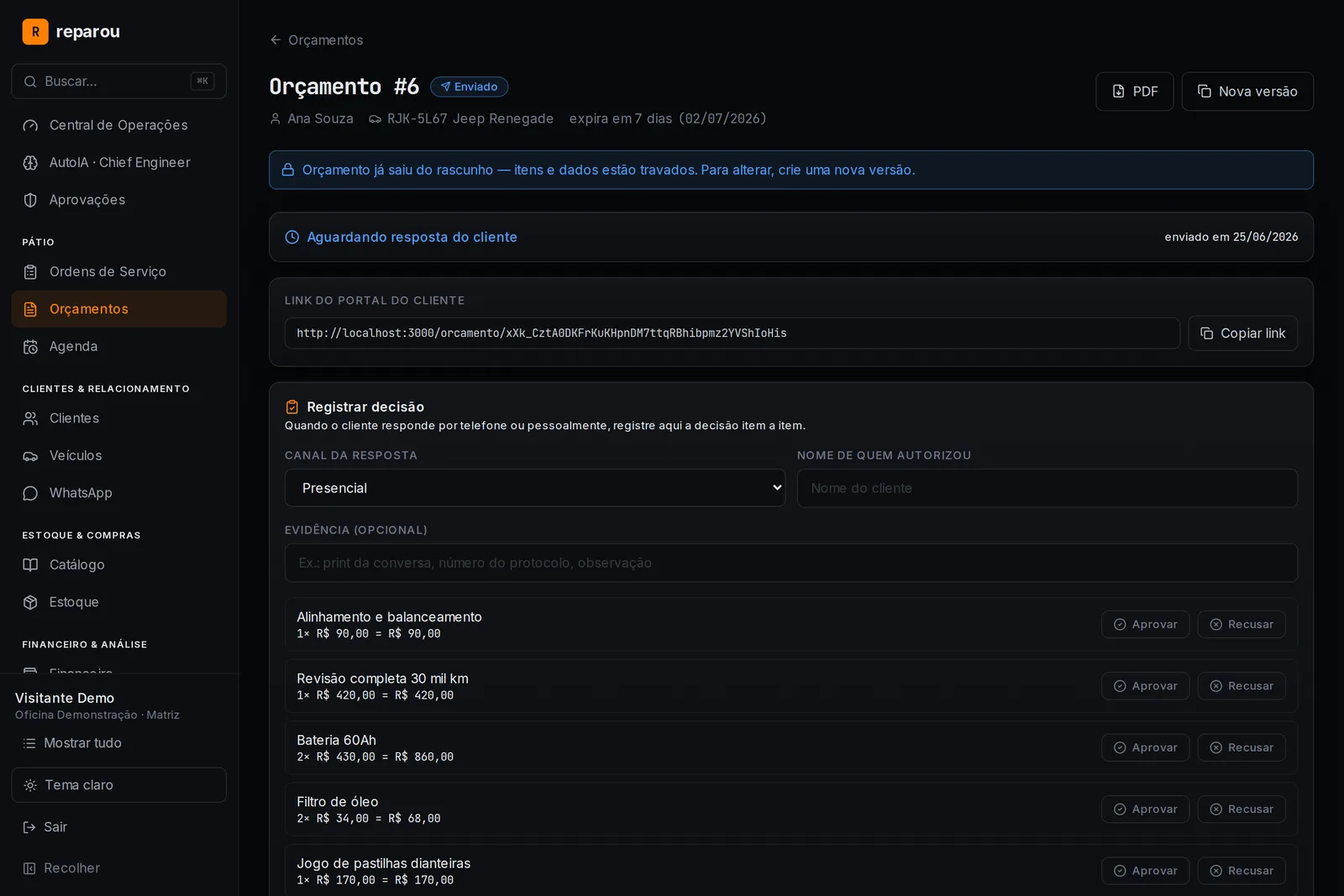
Task: Click the lock icon in the blue banner
Action: 288,170
